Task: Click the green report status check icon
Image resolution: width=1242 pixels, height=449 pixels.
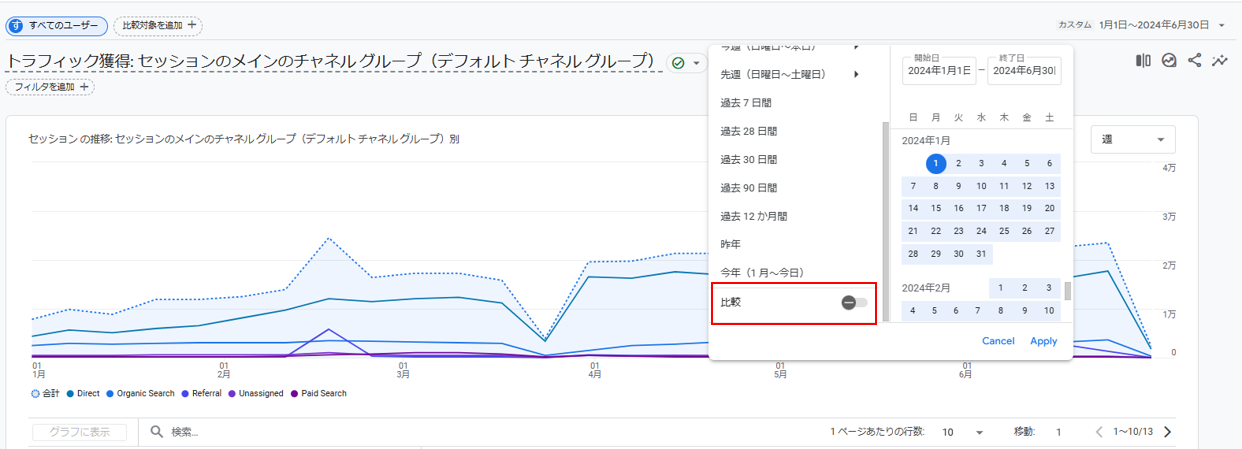Action: [678, 63]
